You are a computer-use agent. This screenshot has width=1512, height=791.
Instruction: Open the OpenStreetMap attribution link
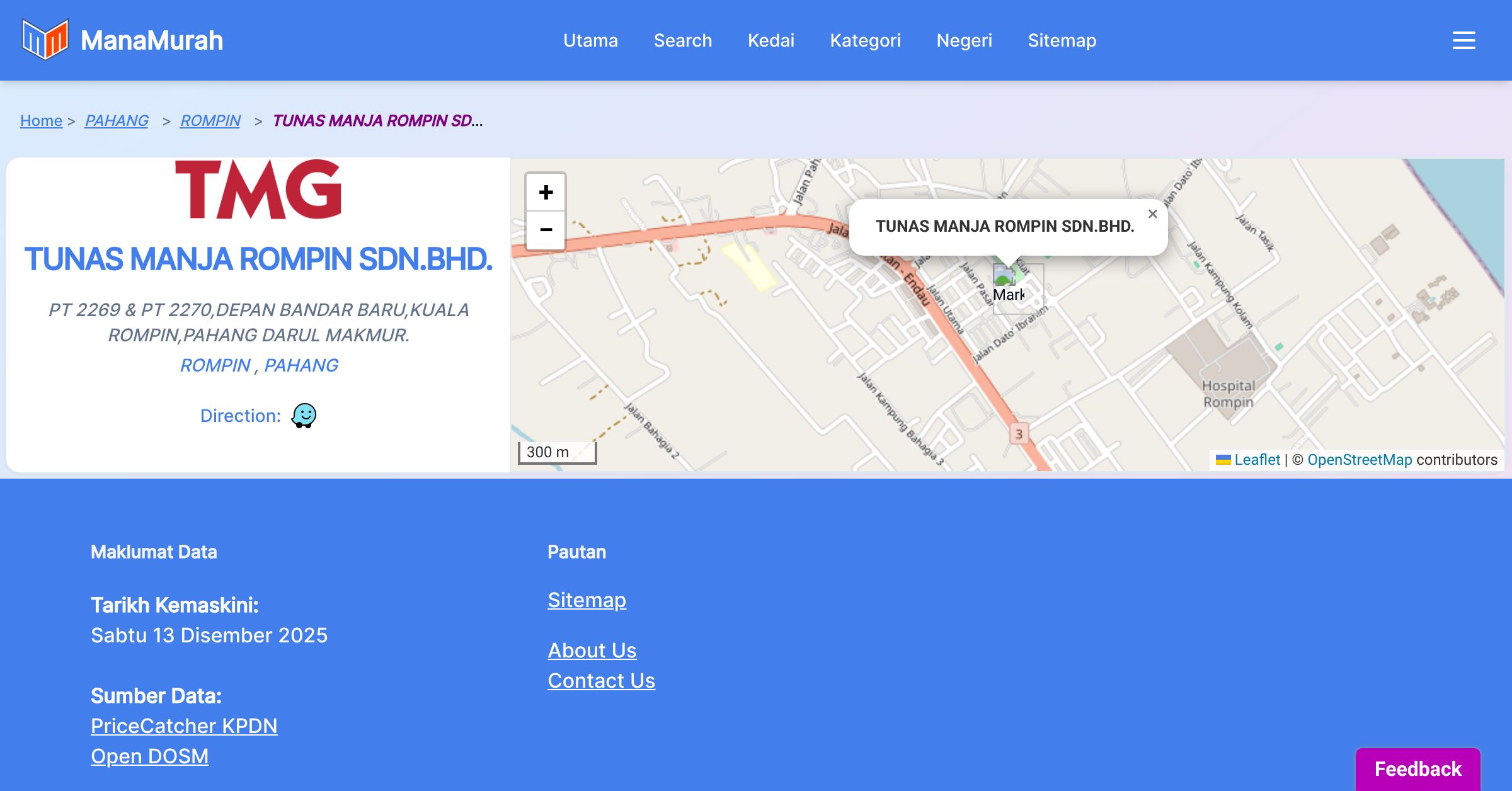click(1360, 460)
